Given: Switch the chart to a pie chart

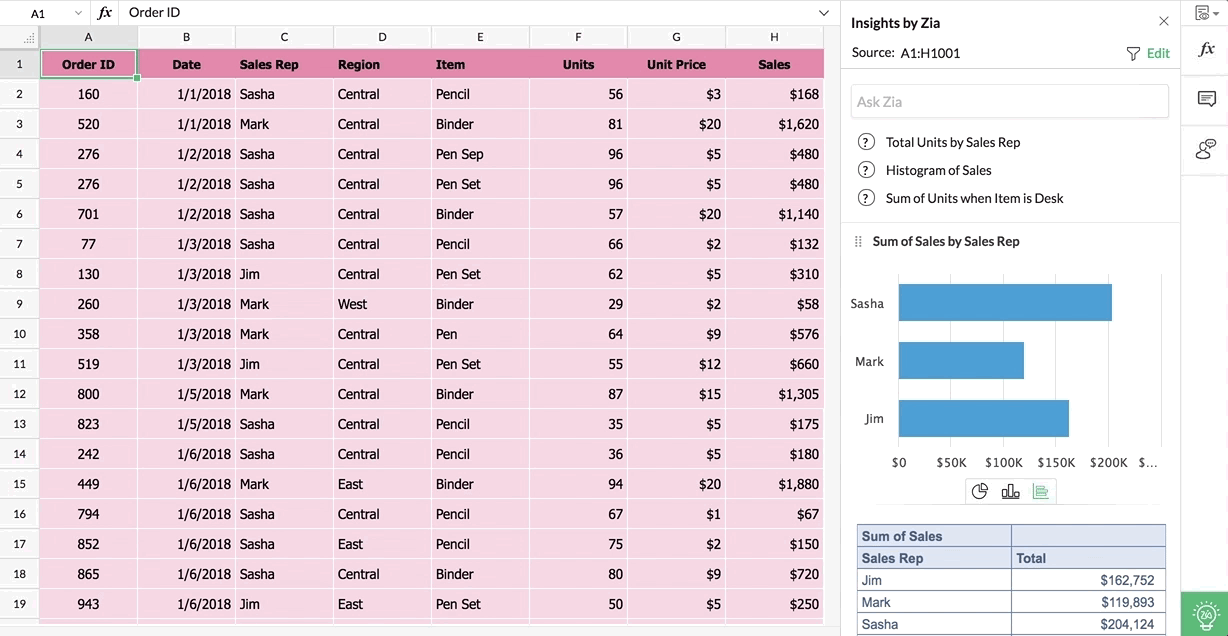Looking at the screenshot, I should (980, 491).
